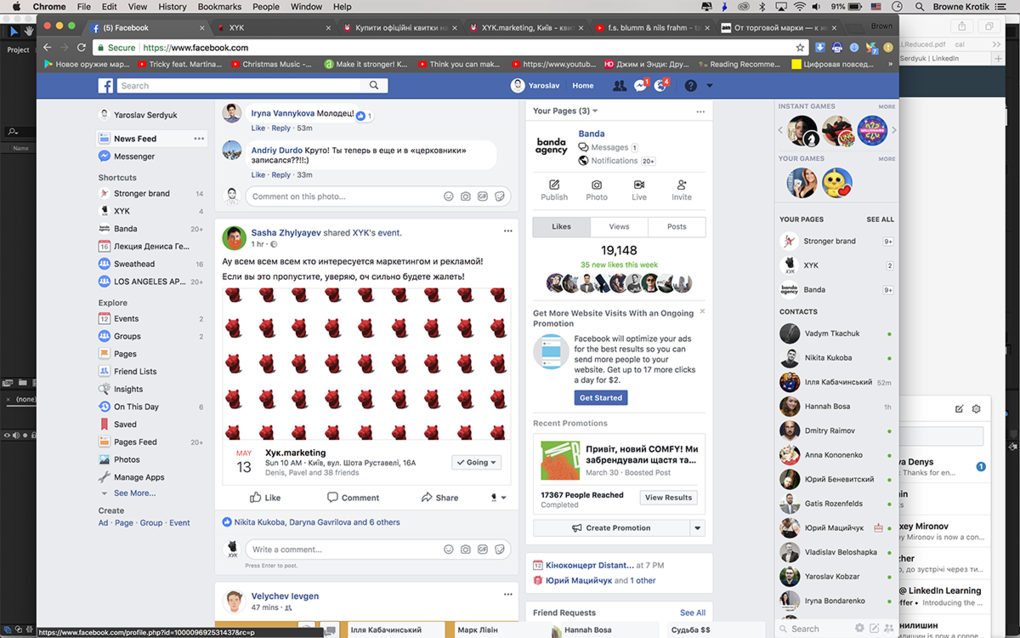Switch to the Posts tab

point(677,226)
